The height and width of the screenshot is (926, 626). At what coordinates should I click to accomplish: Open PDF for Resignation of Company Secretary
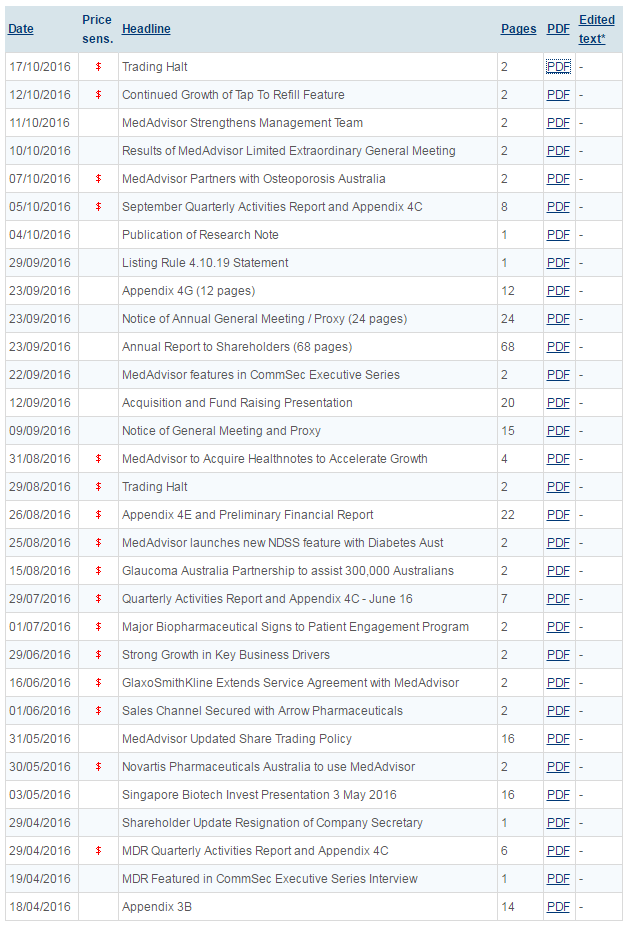tap(558, 823)
